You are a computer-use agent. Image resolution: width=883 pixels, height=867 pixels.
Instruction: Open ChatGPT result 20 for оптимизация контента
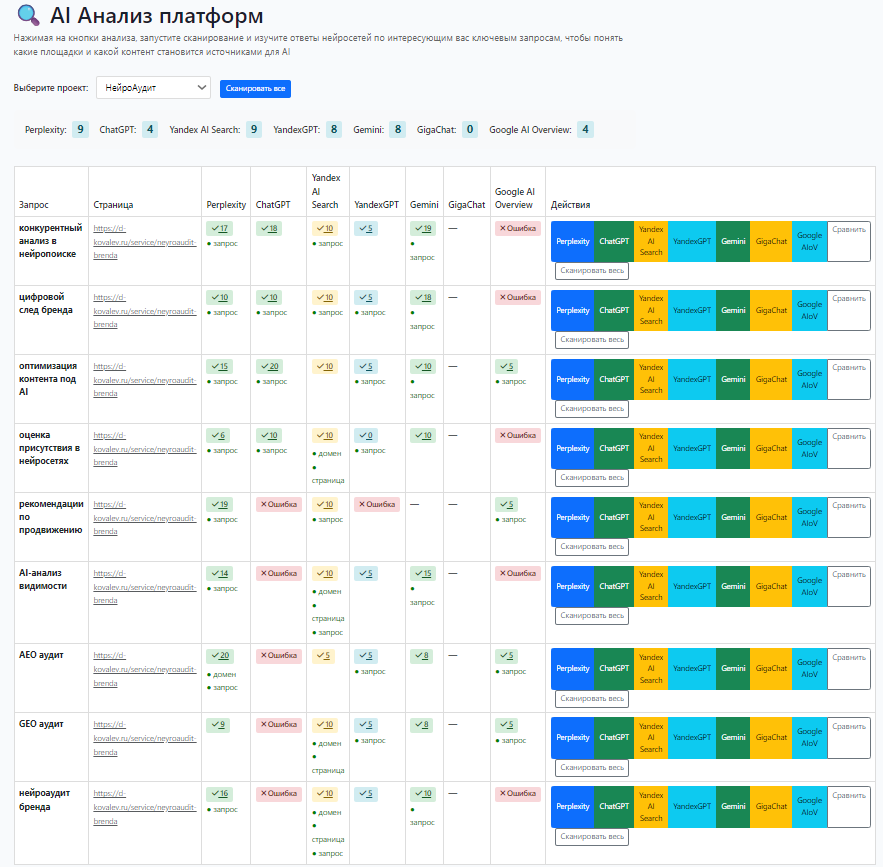click(x=269, y=366)
